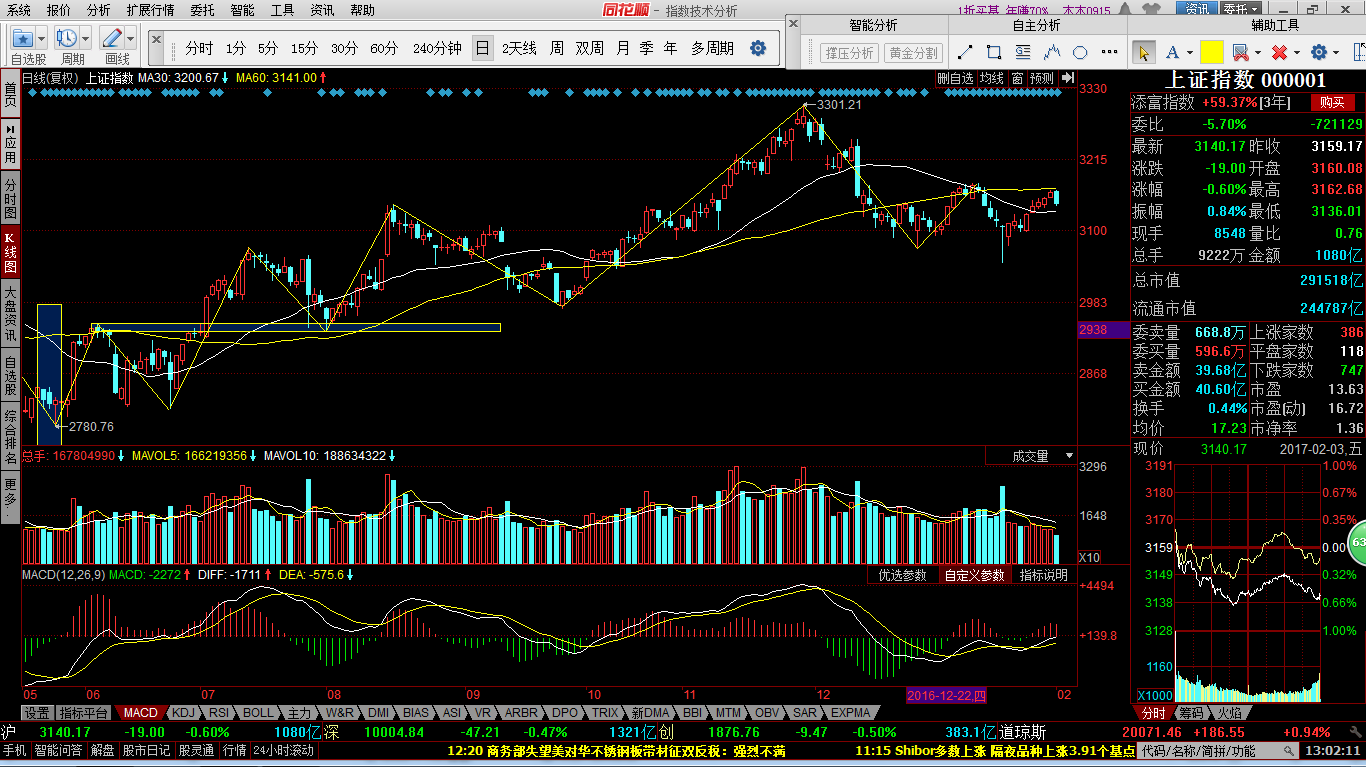The width and height of the screenshot is (1366, 767).
Task: Switch chart to 多周期 view
Action: [x=712, y=48]
